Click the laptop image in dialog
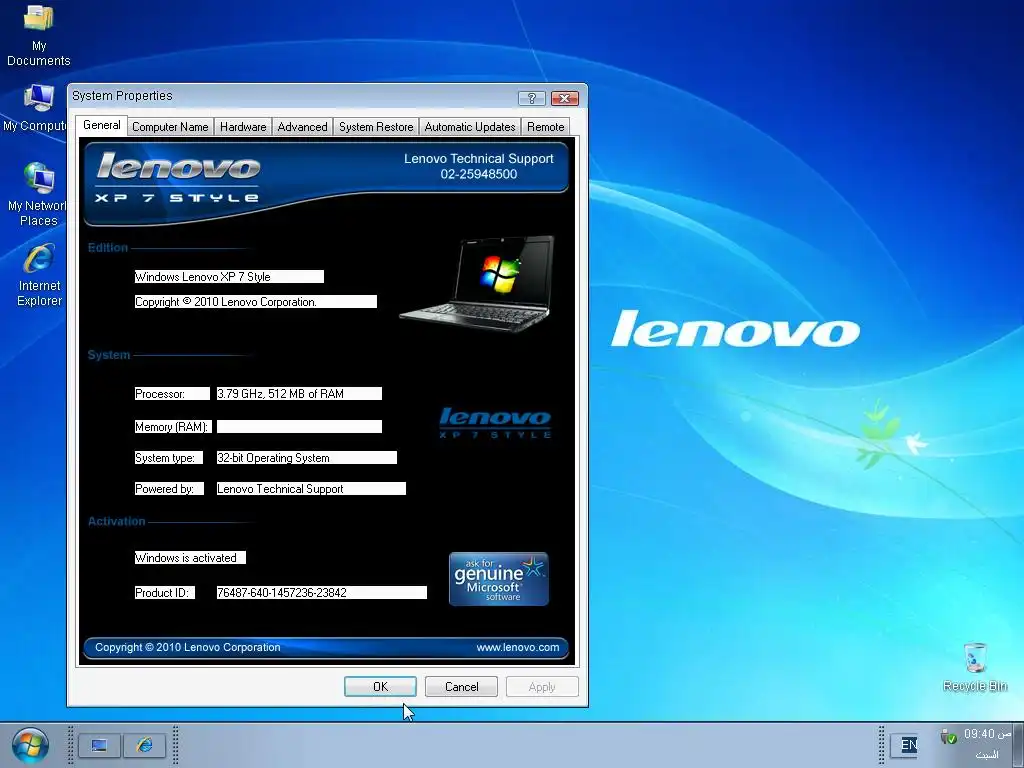The height and width of the screenshot is (768, 1024). click(x=477, y=283)
